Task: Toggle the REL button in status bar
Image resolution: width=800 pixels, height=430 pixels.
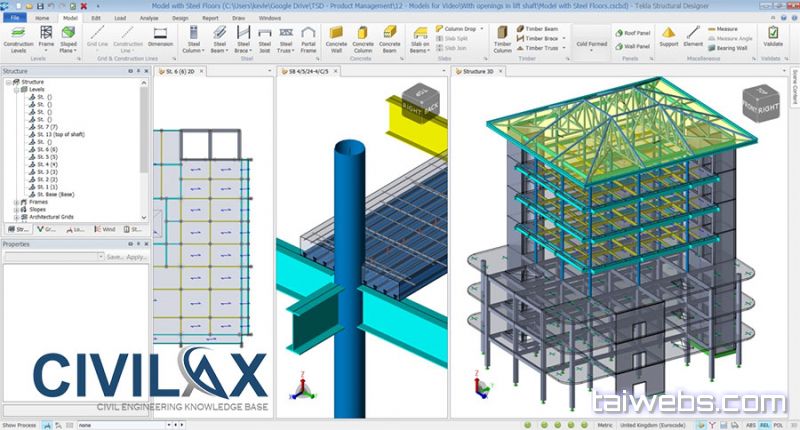Action: (x=765, y=423)
